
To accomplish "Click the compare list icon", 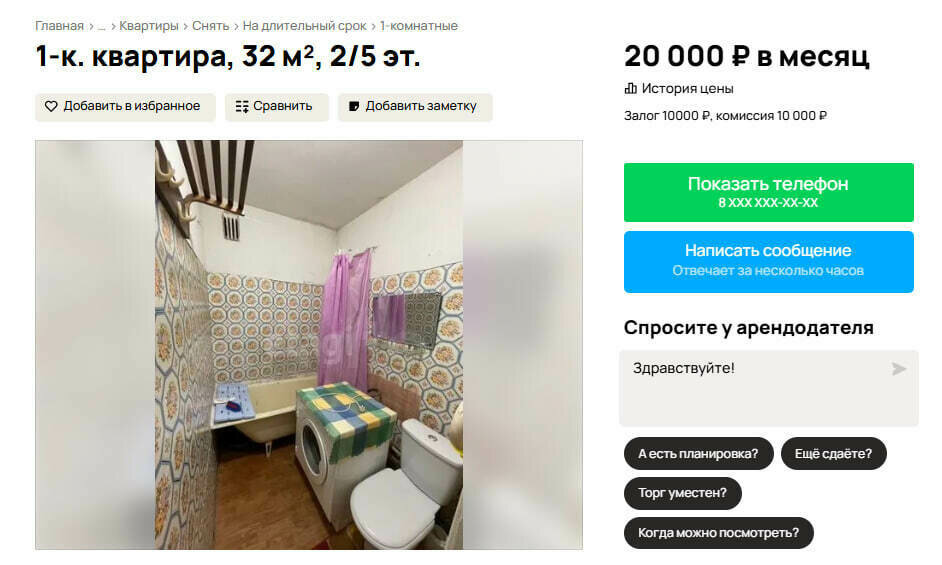I will [242, 106].
